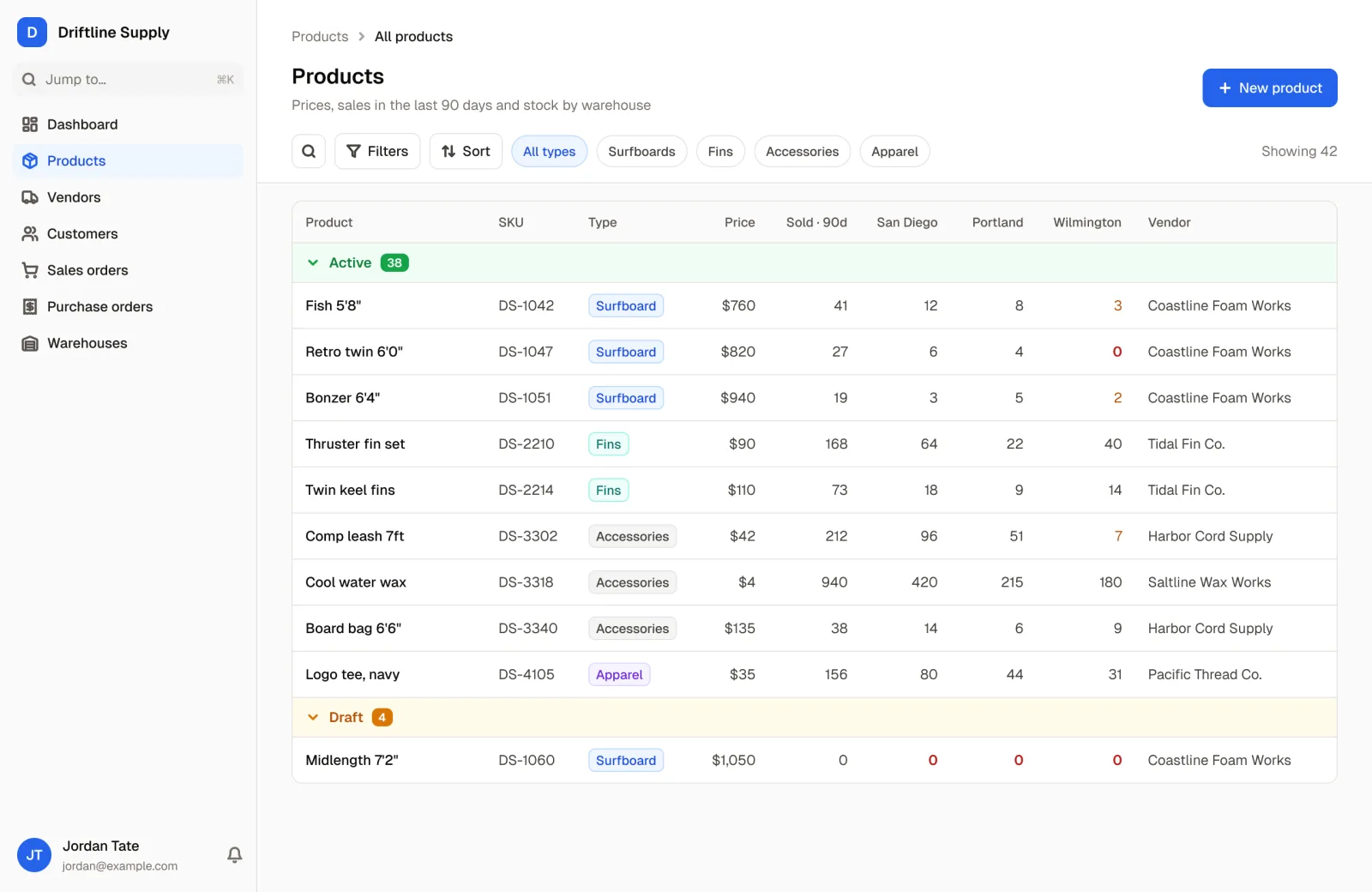Filter by Fins type
The height and width of the screenshot is (892, 1372).
(720, 151)
